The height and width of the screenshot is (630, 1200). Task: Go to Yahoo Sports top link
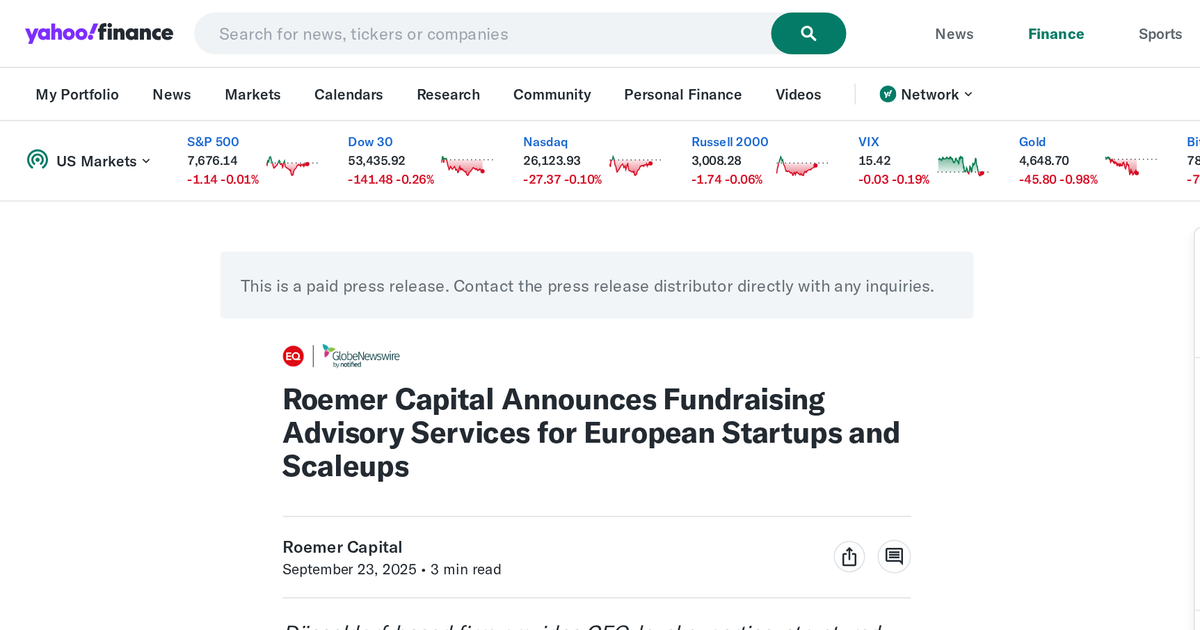[1160, 34]
